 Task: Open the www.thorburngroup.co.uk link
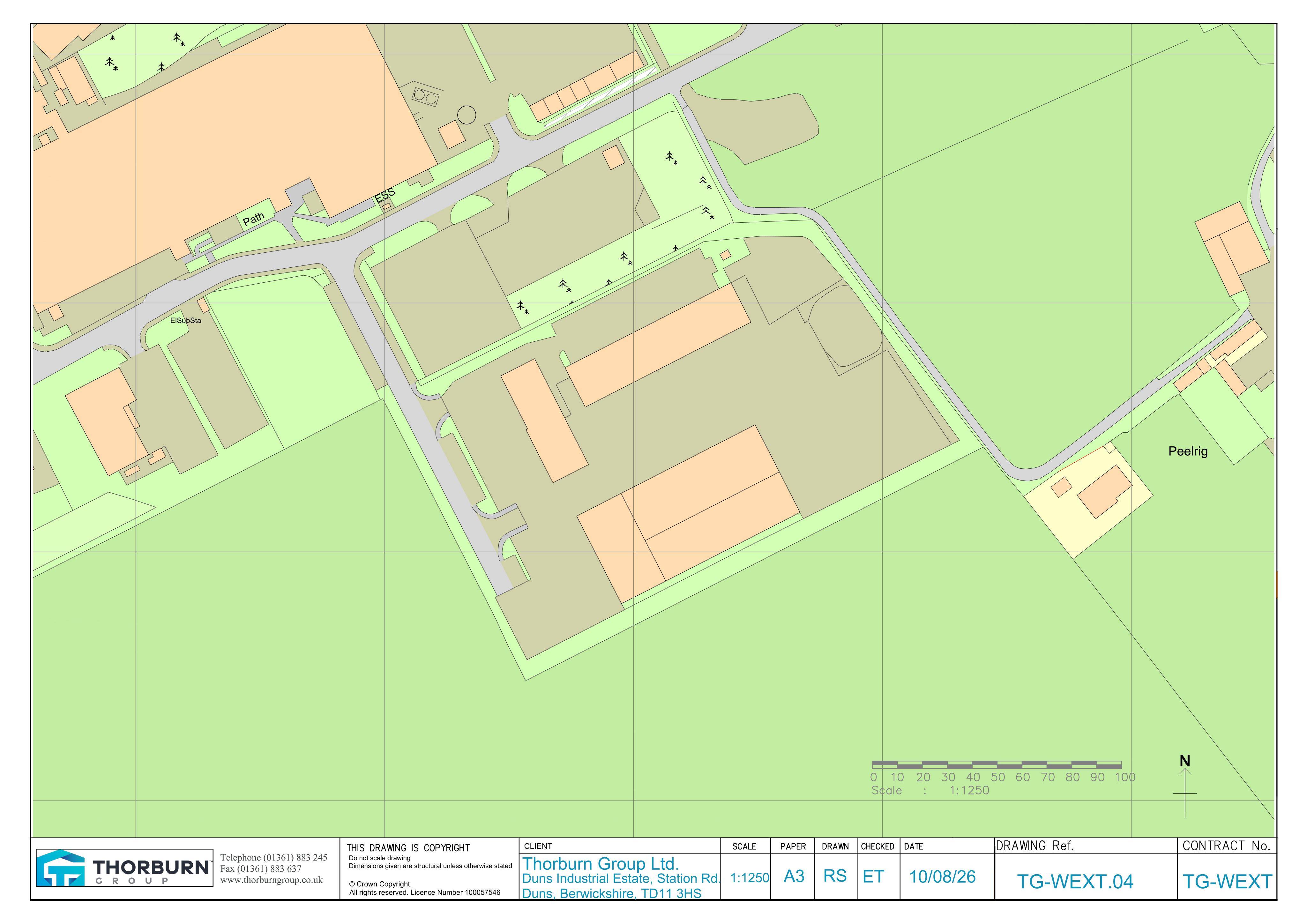tap(272, 880)
